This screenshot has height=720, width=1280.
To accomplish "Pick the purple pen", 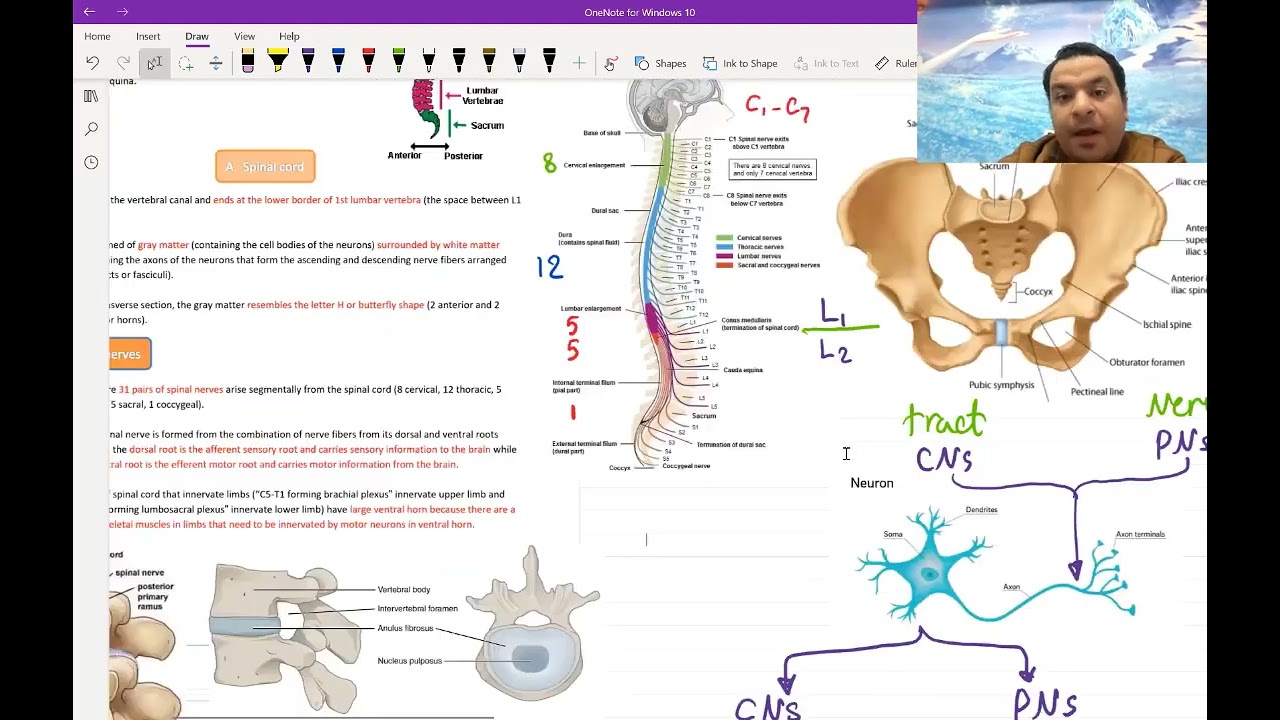I will [x=308, y=62].
